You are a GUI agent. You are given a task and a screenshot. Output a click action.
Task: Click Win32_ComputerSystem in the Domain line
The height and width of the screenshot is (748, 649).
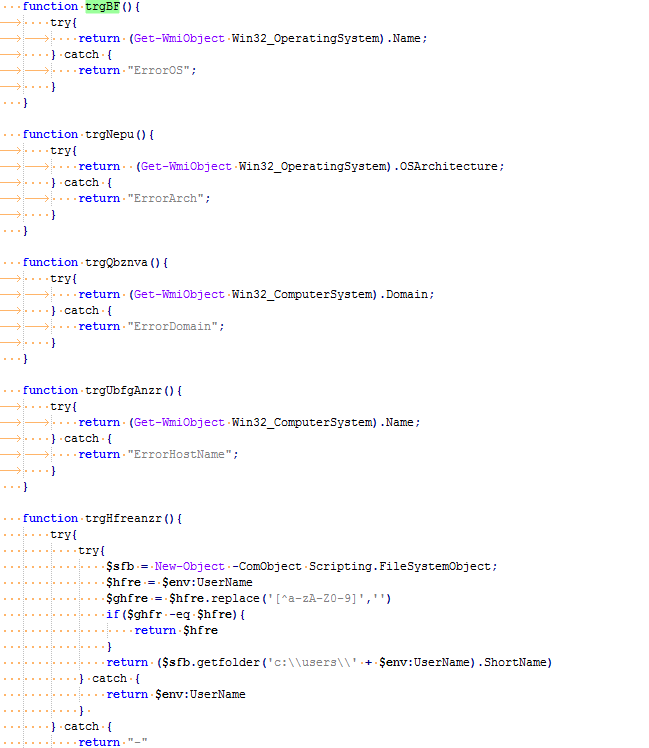pyautogui.click(x=304, y=294)
